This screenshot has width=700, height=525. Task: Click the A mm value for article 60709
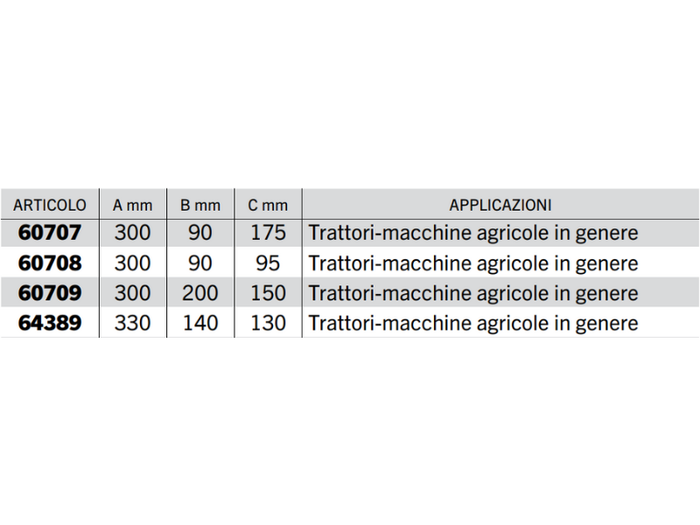[x=133, y=294]
